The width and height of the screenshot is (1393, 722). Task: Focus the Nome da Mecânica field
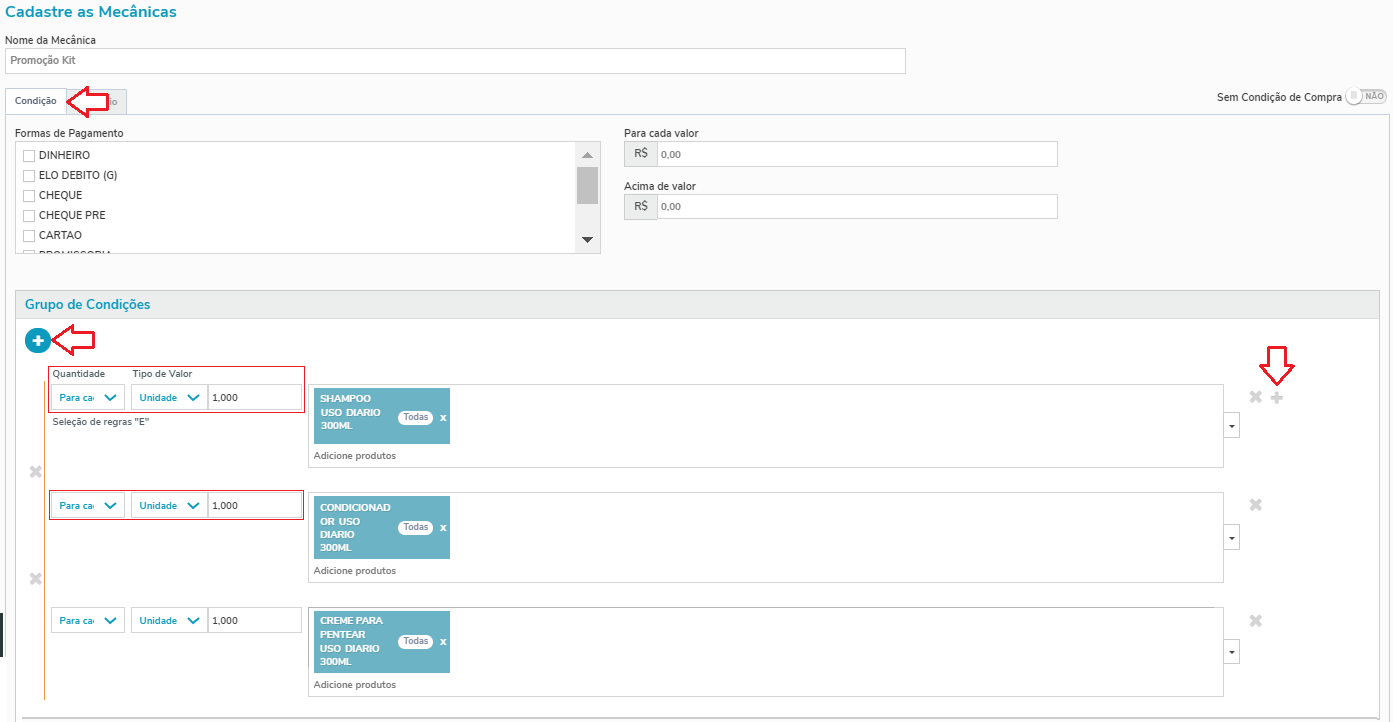tap(455, 61)
